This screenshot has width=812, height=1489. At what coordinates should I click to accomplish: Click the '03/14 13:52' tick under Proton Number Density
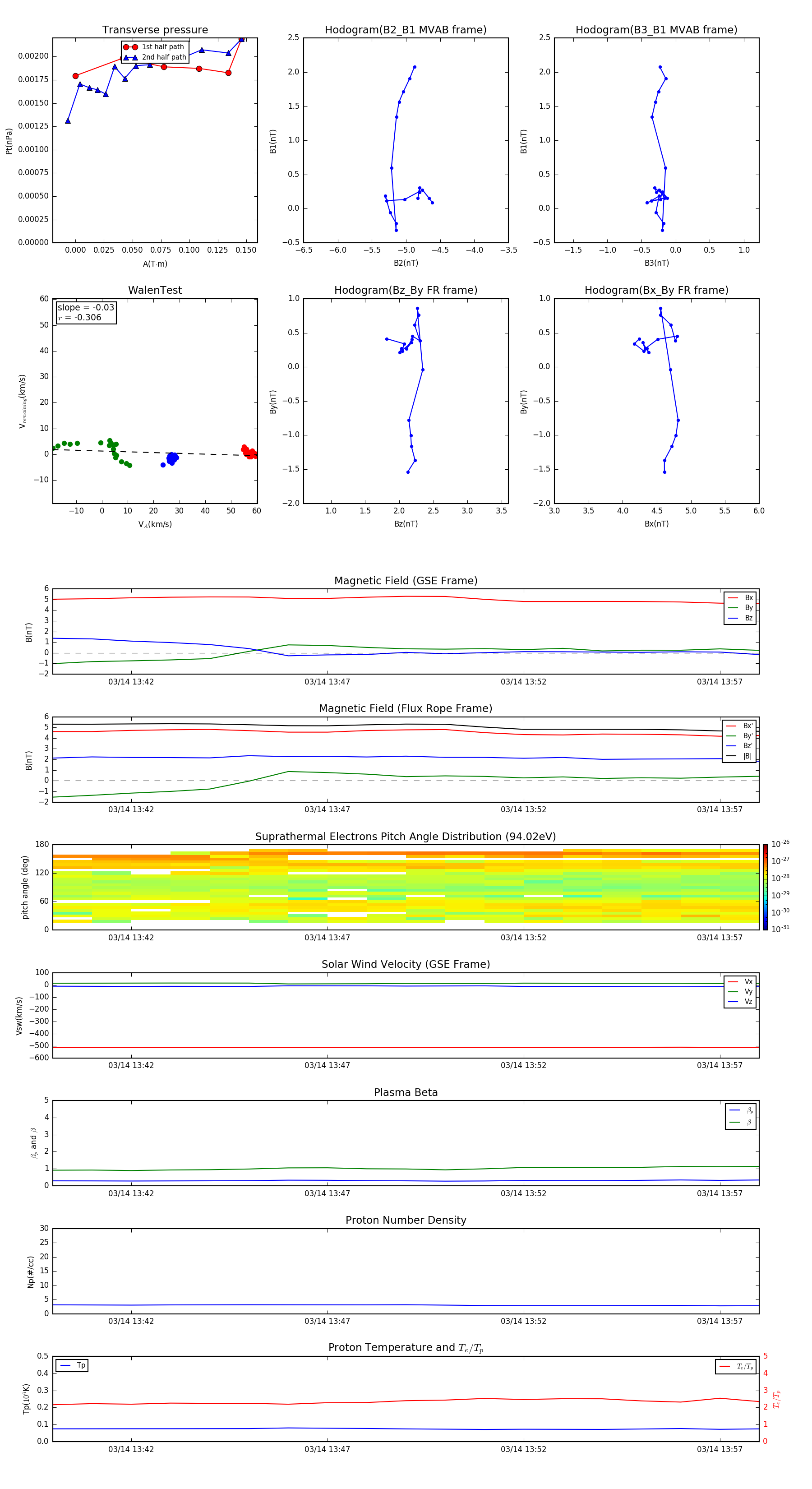point(524,1321)
